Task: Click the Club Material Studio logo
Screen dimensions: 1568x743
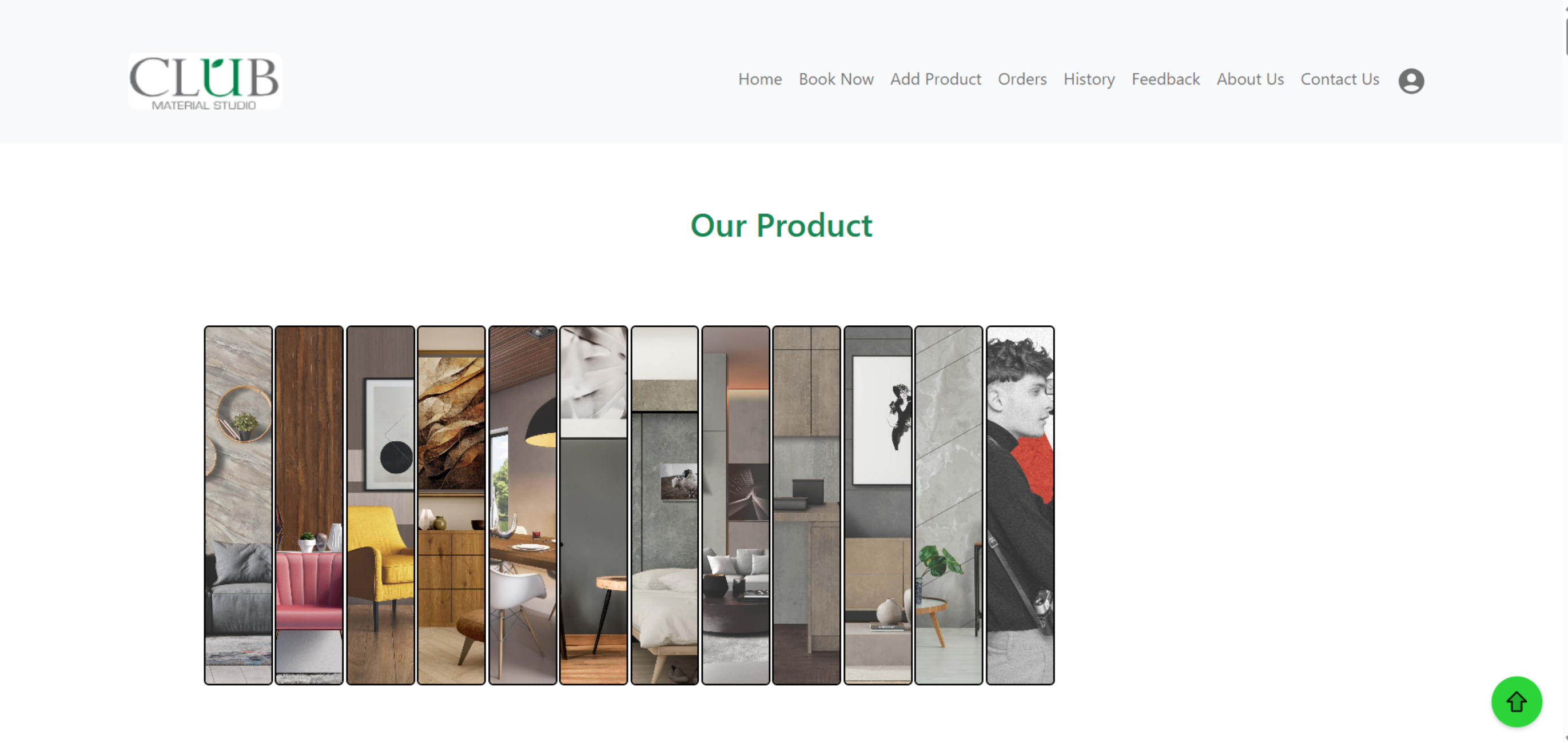Action: click(x=205, y=81)
